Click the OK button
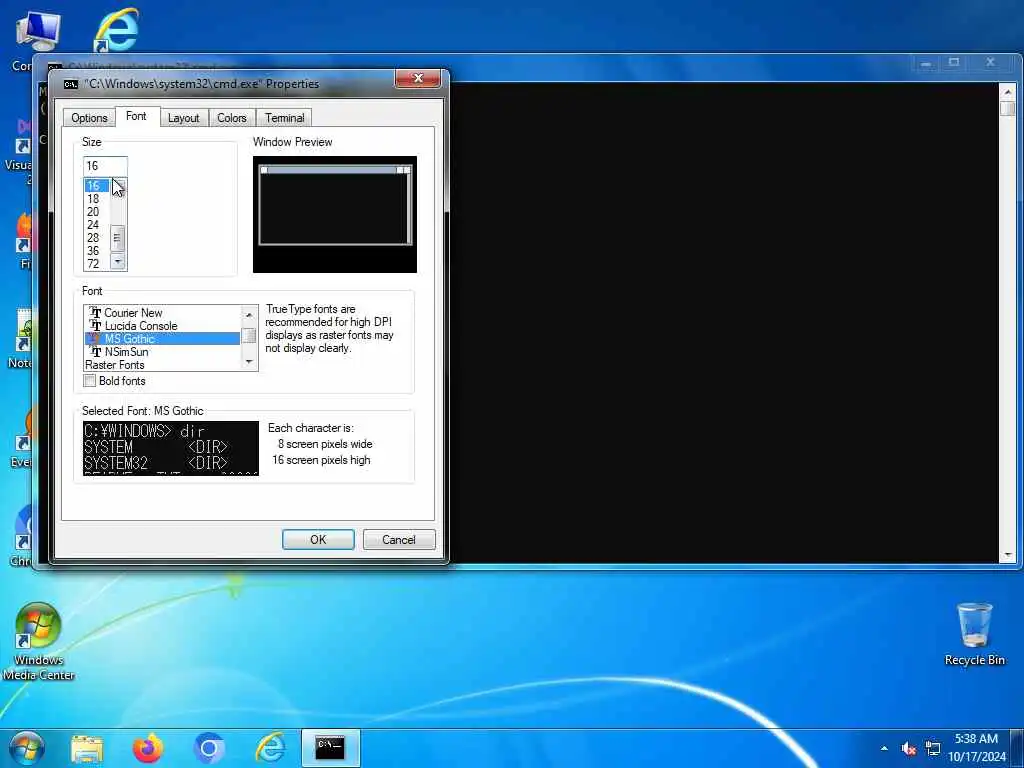 (318, 539)
